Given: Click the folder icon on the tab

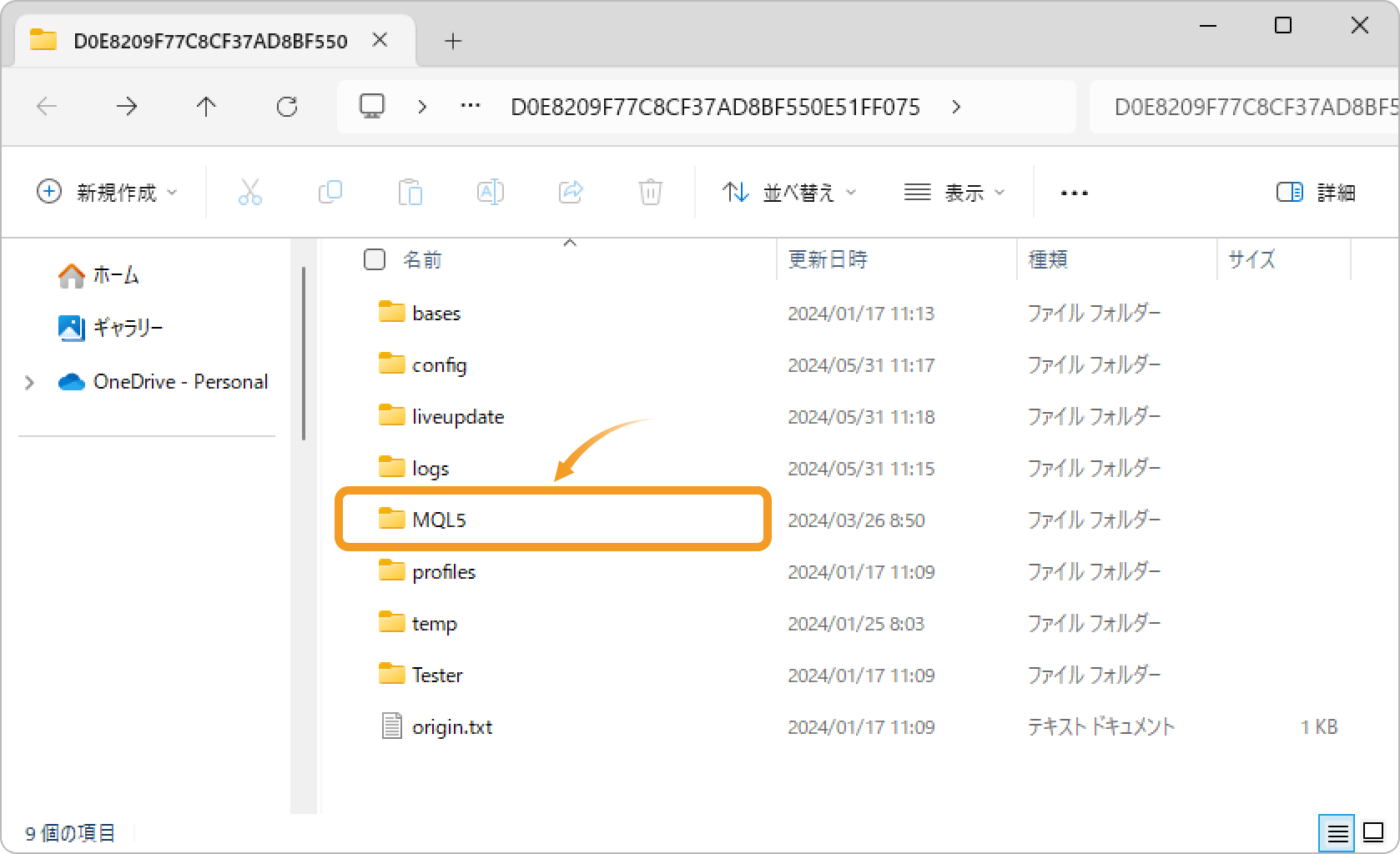Looking at the screenshot, I should [x=43, y=40].
